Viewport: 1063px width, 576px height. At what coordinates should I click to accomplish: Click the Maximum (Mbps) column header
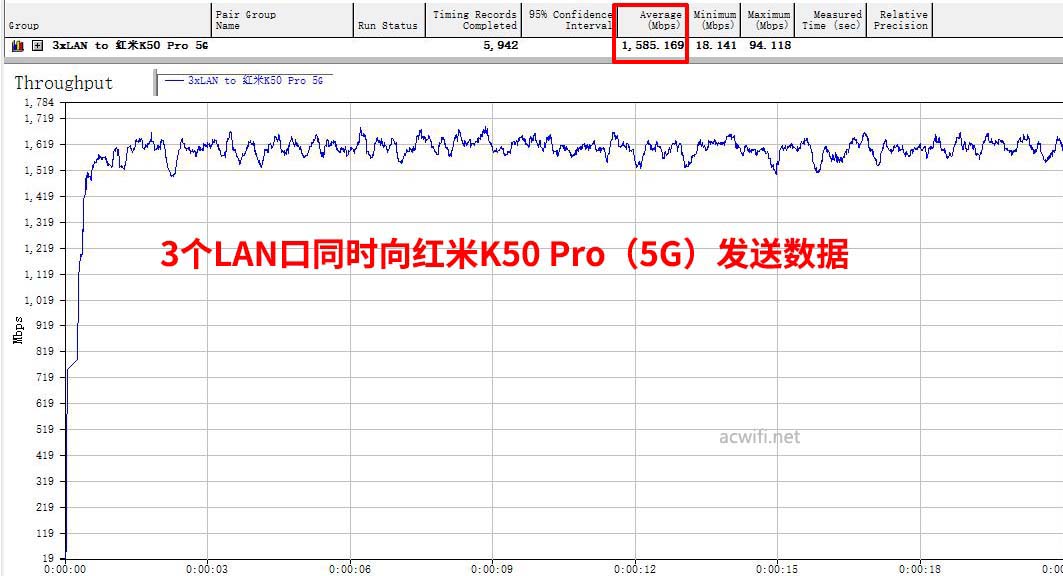tap(767, 20)
